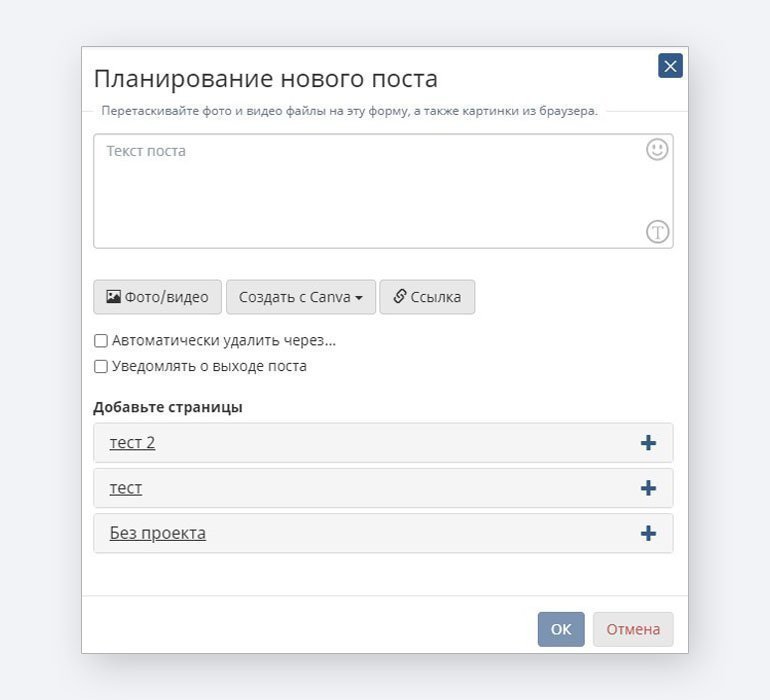Image resolution: width=770 pixels, height=700 pixels.
Task: Expand the тест 2 project name
Action: pos(132,443)
